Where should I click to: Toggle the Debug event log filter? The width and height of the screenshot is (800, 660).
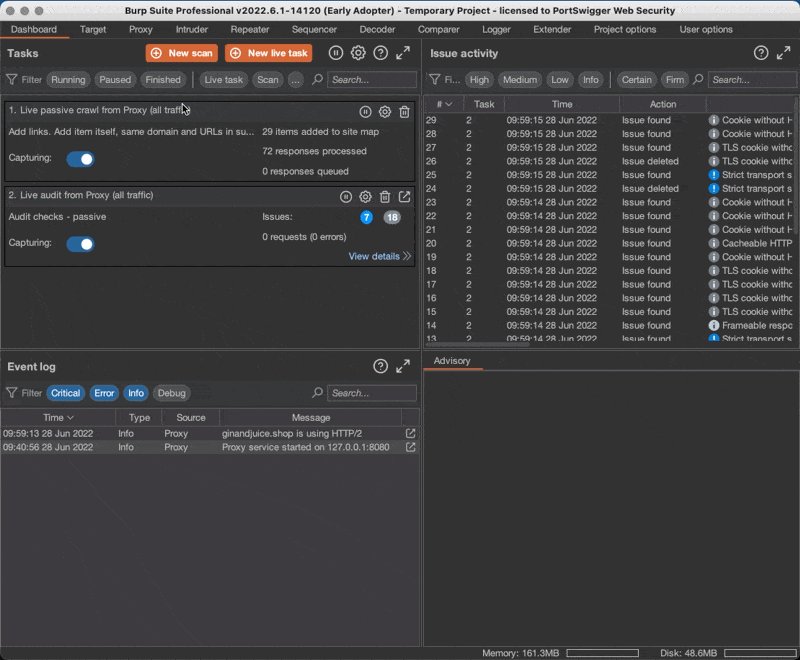(171, 393)
